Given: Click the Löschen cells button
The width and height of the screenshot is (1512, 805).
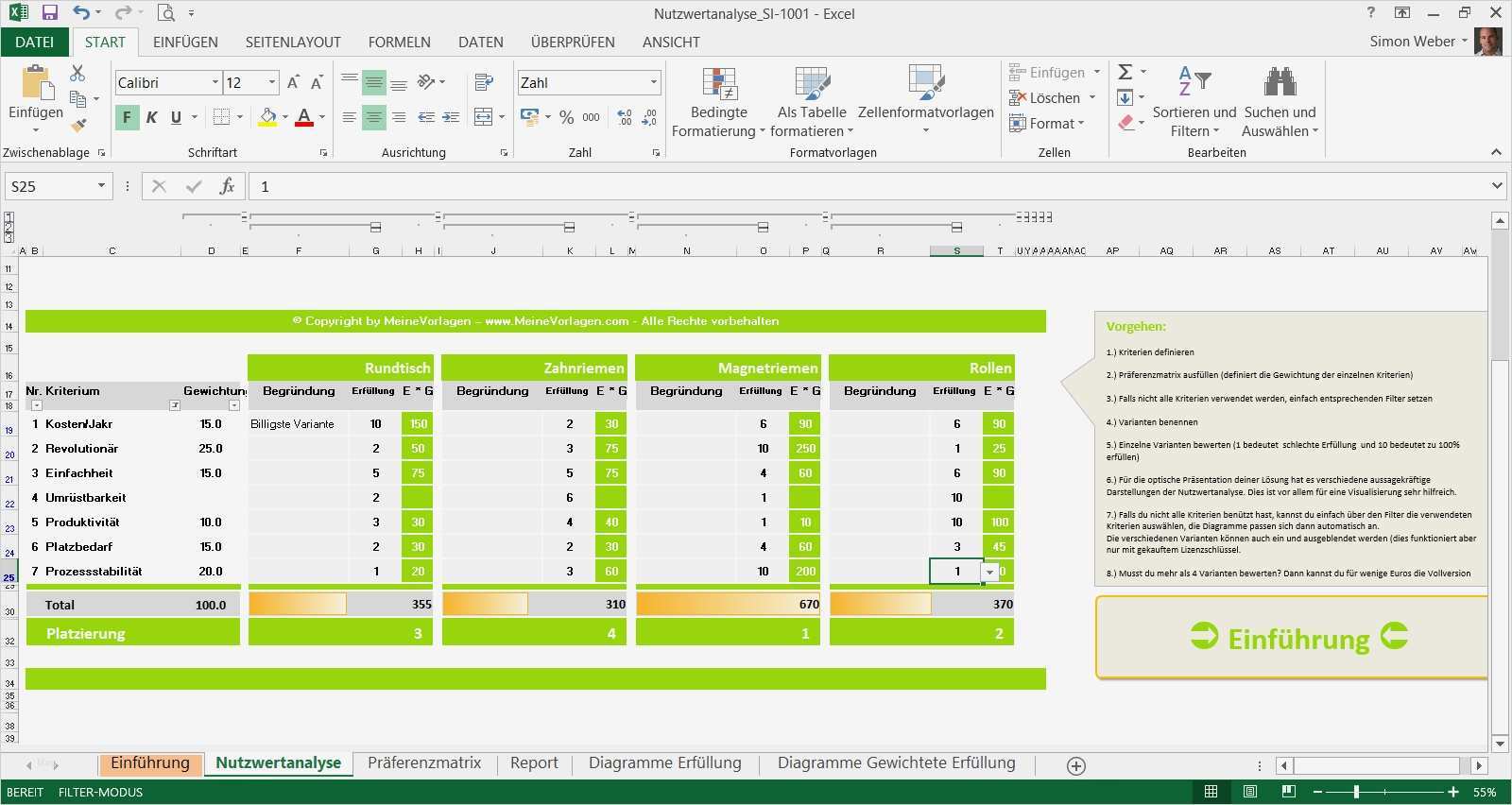Looking at the screenshot, I should (x=1053, y=98).
